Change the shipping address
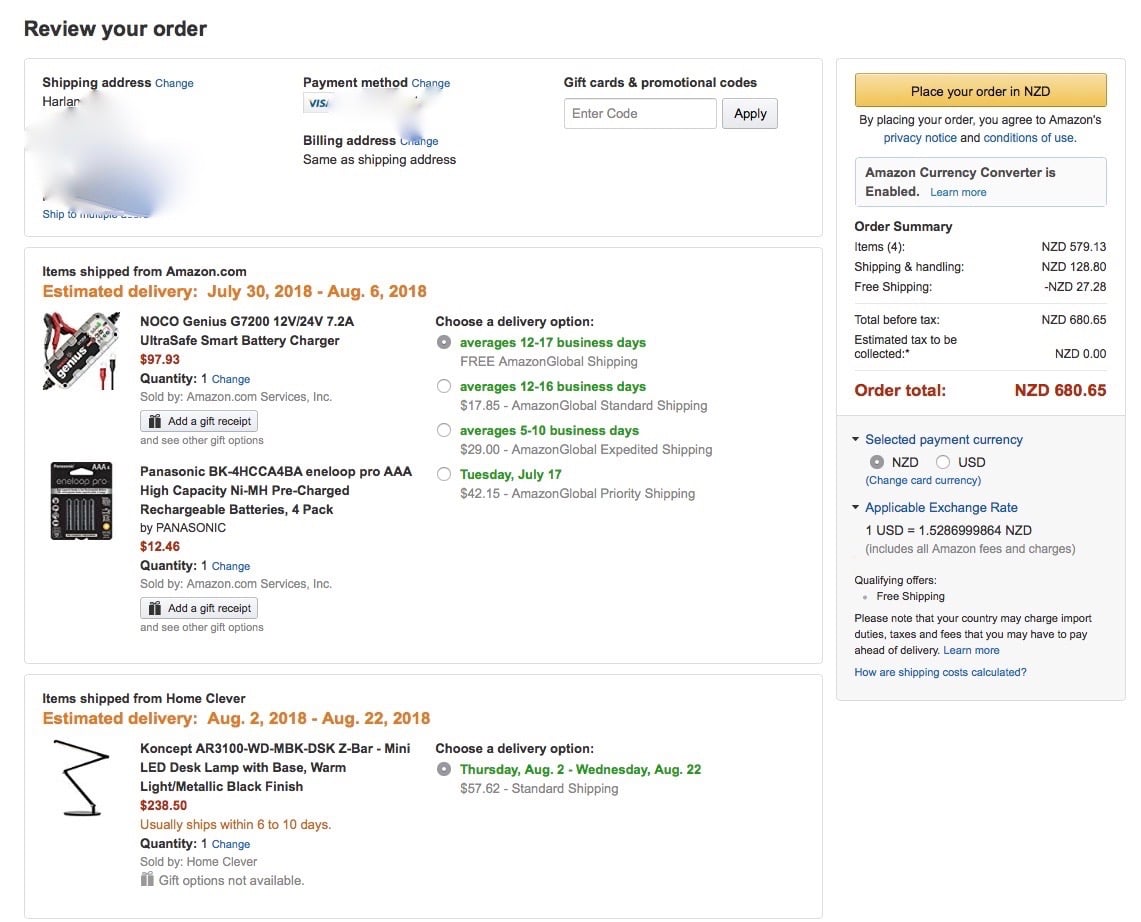The height and width of the screenshot is (922, 1141). click(174, 83)
